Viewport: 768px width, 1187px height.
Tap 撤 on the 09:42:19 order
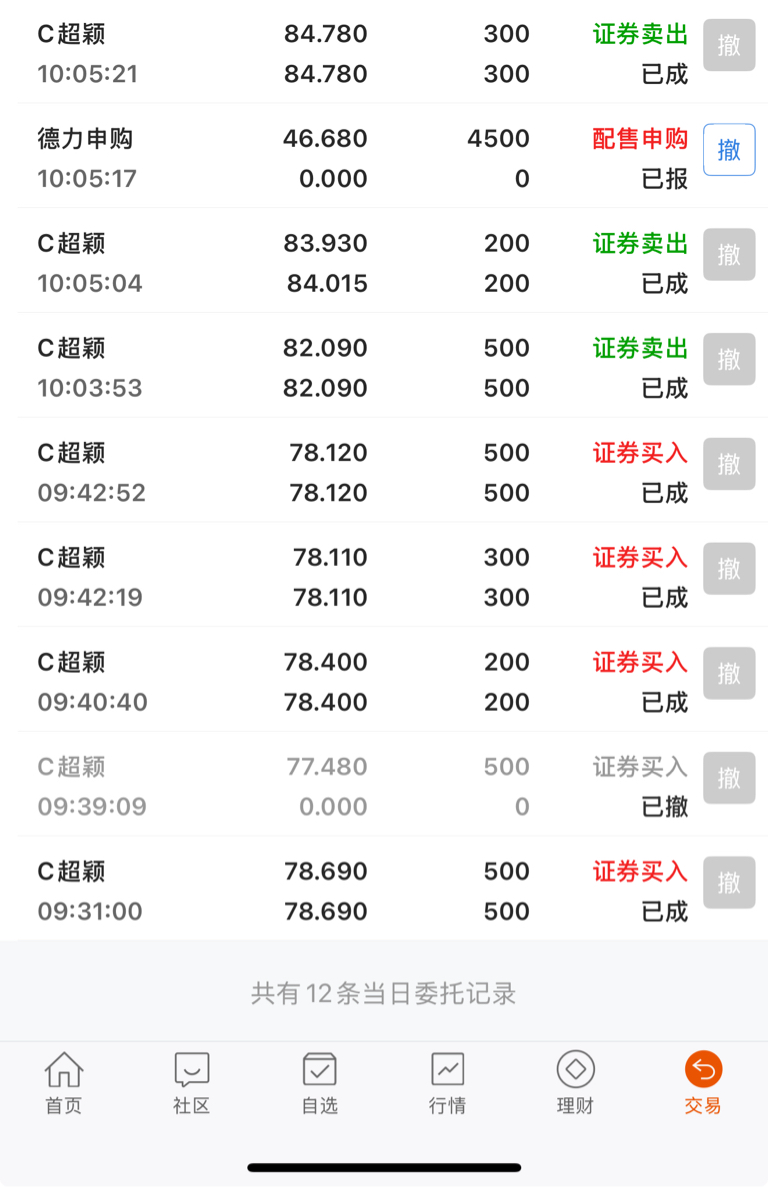coord(729,569)
